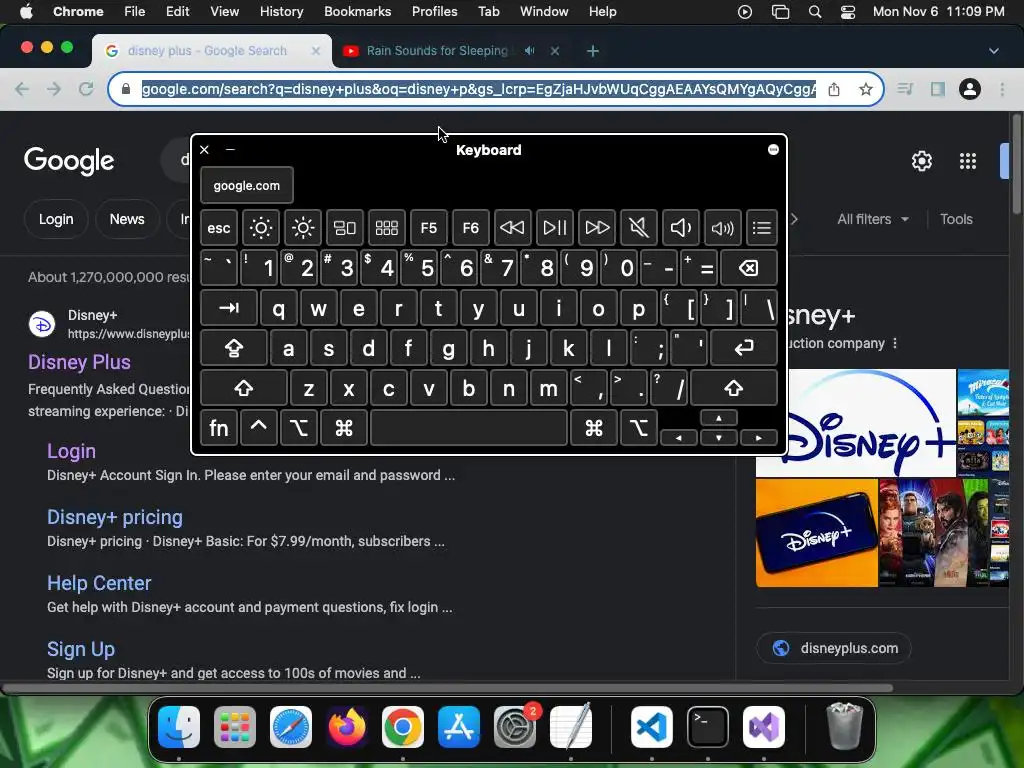Open a new Chrome tab

(592, 51)
